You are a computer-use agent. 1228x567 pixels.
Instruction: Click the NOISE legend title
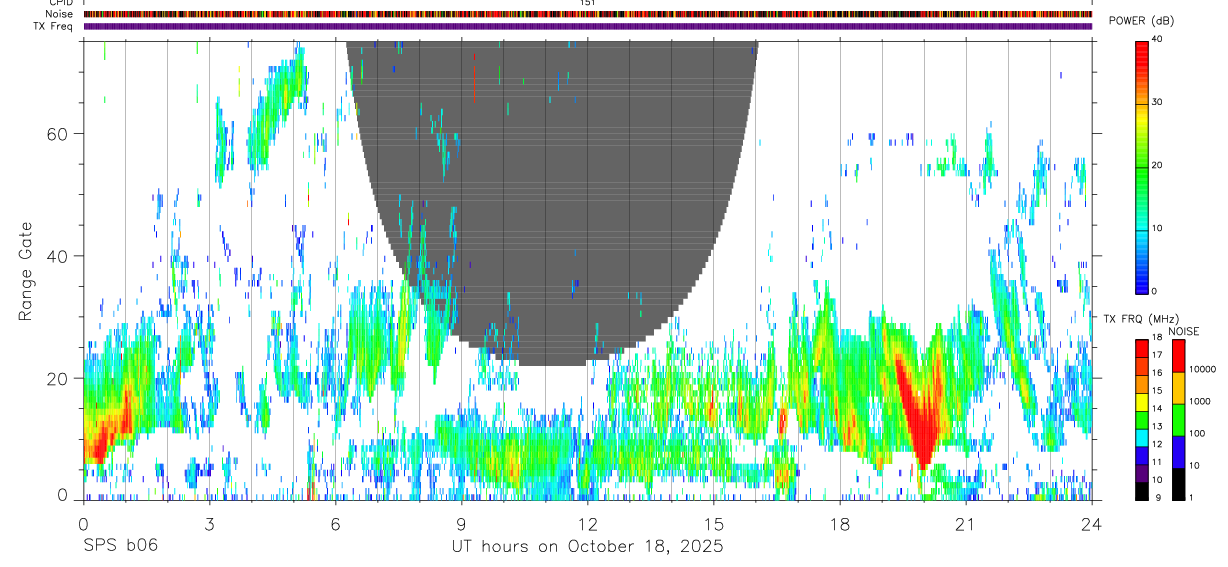(x=1184, y=331)
